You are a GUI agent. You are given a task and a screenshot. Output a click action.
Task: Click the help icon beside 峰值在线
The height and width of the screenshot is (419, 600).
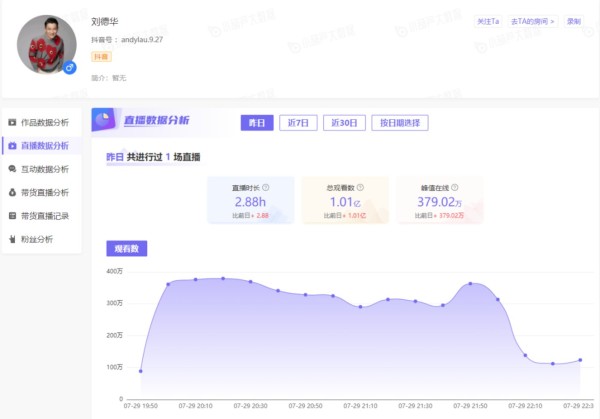coord(455,187)
